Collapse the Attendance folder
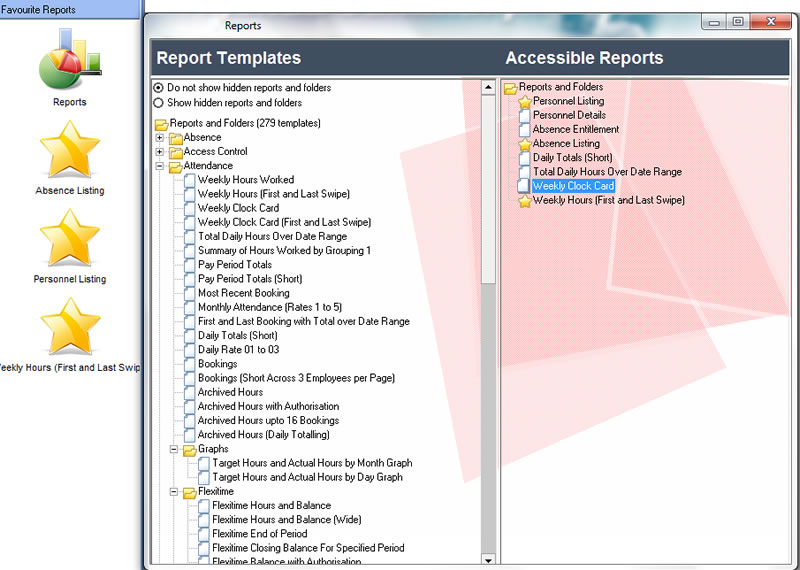Image resolution: width=800 pixels, height=570 pixels. pyautogui.click(x=160, y=166)
